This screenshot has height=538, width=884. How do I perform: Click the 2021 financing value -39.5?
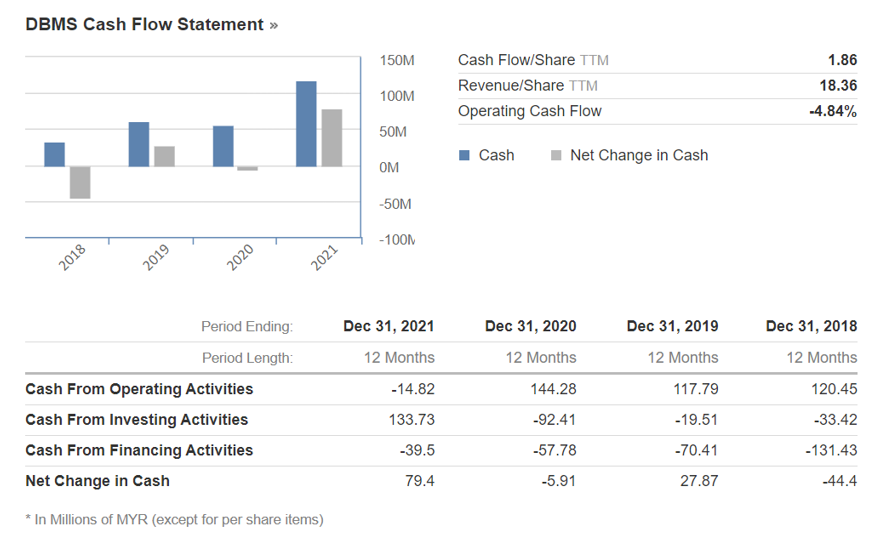(417, 451)
